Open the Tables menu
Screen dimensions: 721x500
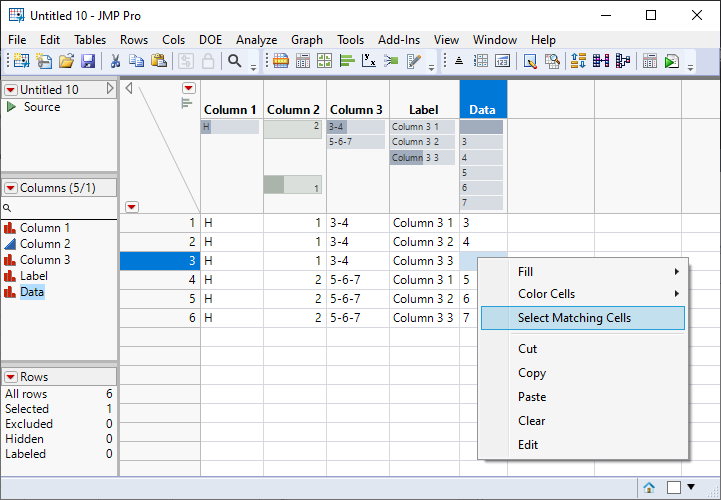coord(90,40)
